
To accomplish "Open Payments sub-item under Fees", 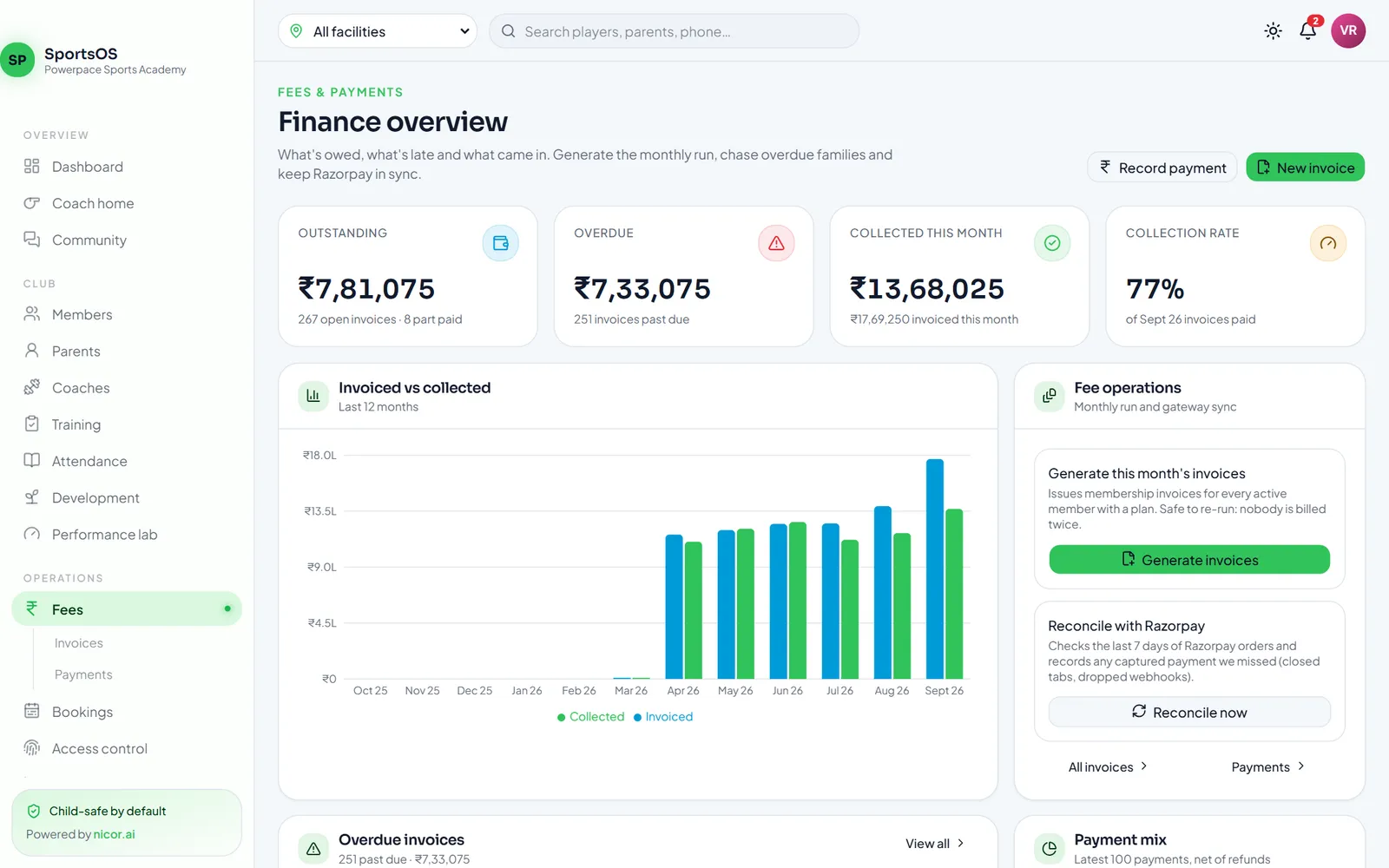I will [83, 674].
